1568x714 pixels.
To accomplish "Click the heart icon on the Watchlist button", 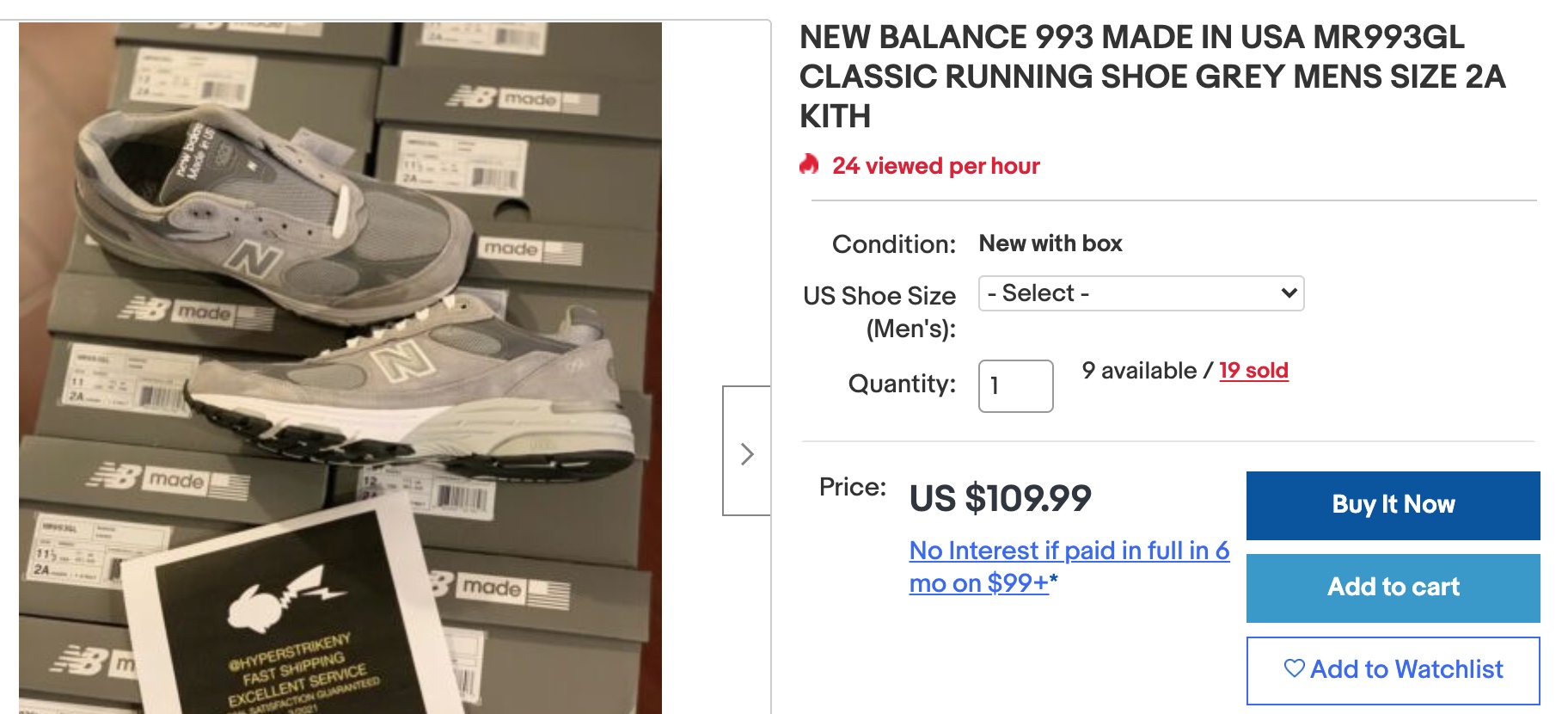I will point(1294,668).
